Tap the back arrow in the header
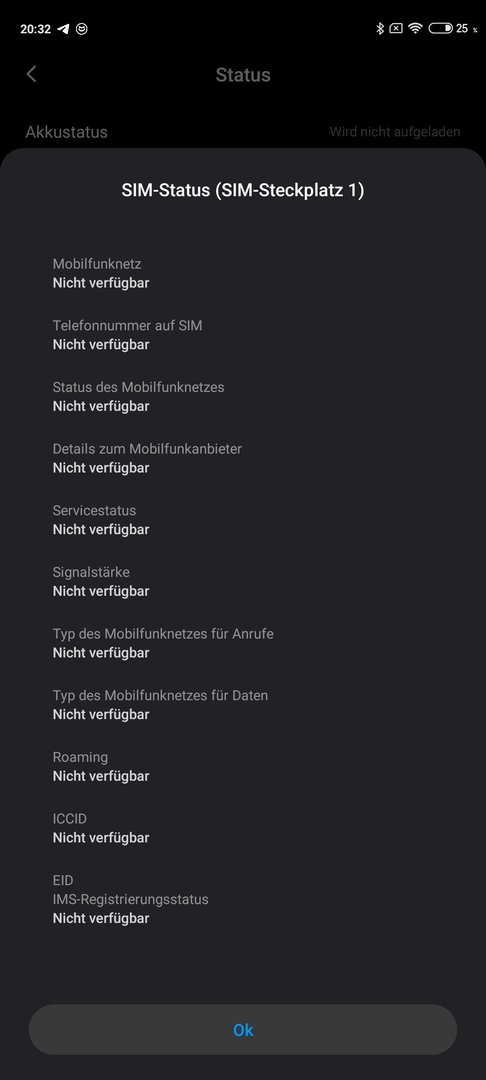 [x=31, y=74]
